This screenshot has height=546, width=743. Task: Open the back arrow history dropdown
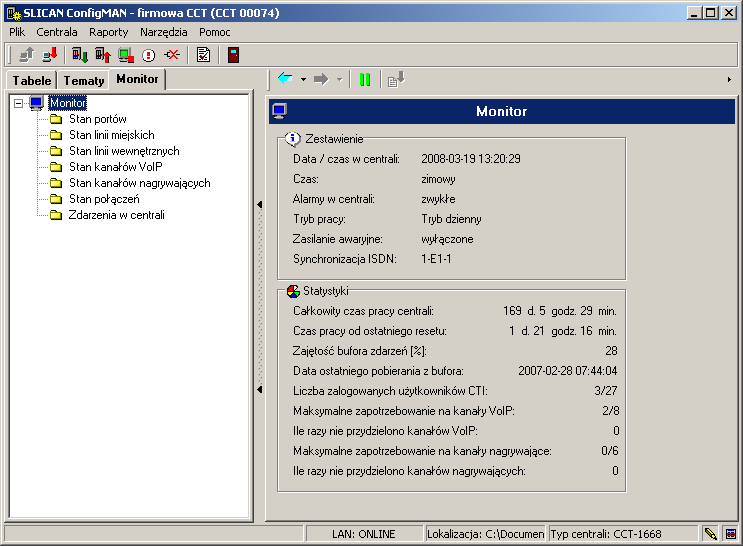pos(303,80)
